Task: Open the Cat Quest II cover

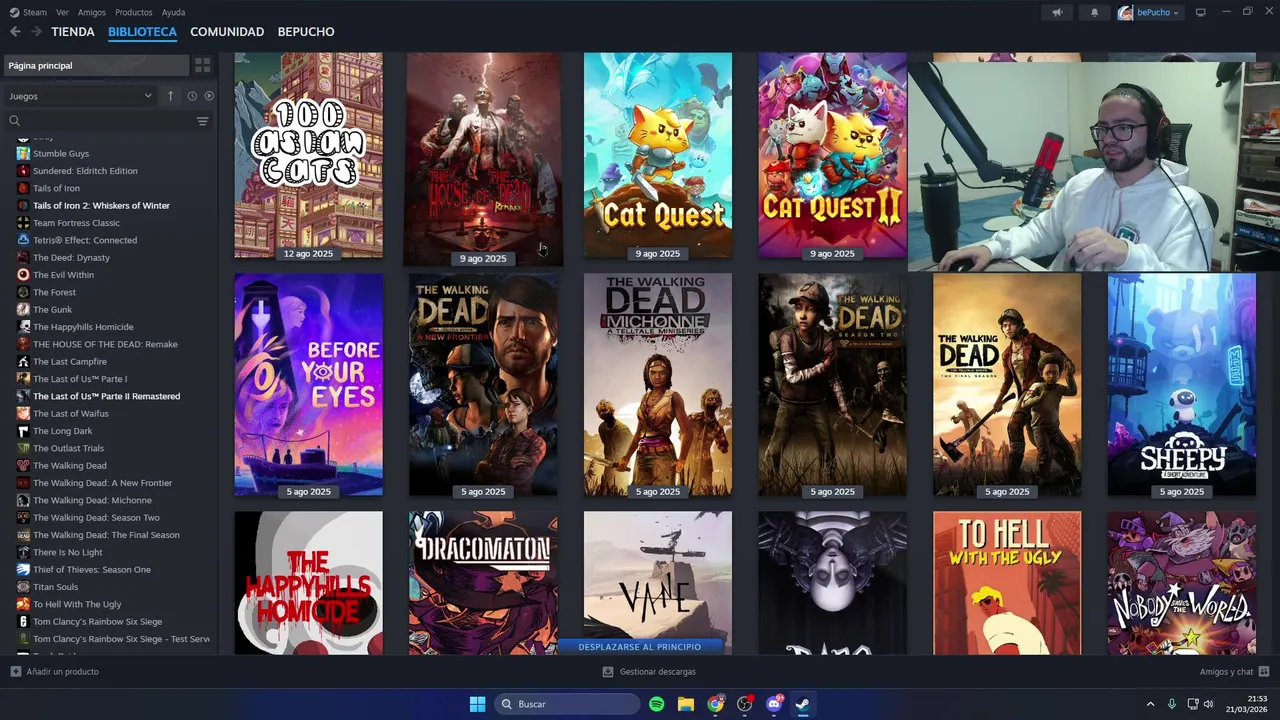Action: pos(832,155)
